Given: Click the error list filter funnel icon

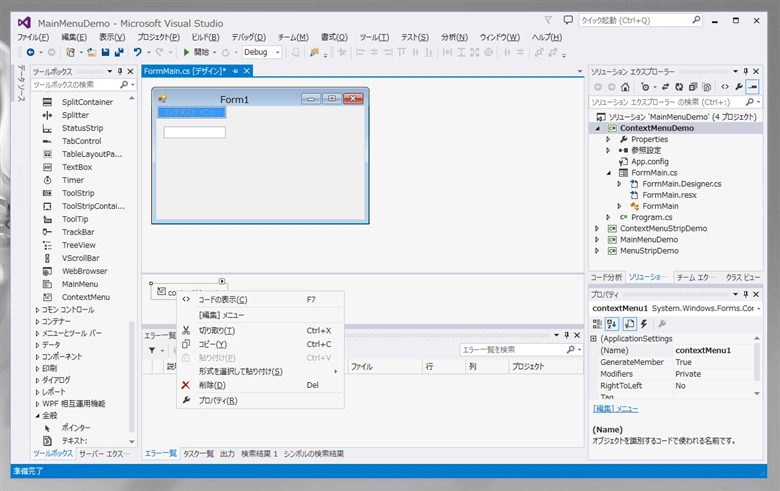Looking at the screenshot, I should [152, 350].
